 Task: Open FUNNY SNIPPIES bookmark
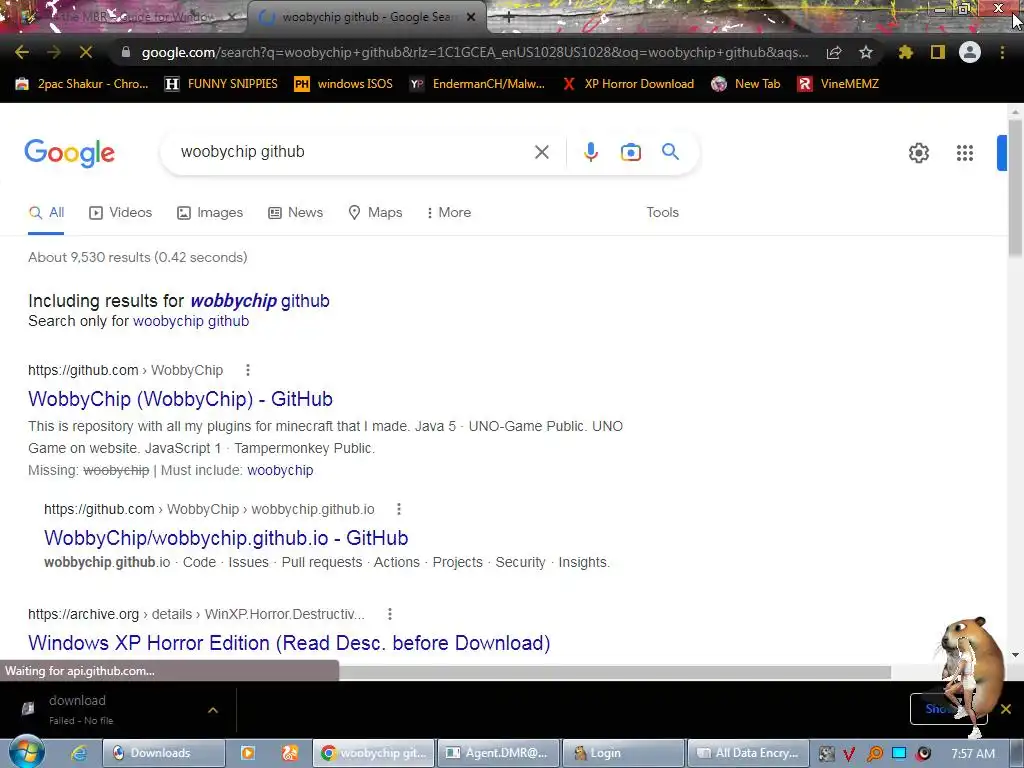point(221,84)
